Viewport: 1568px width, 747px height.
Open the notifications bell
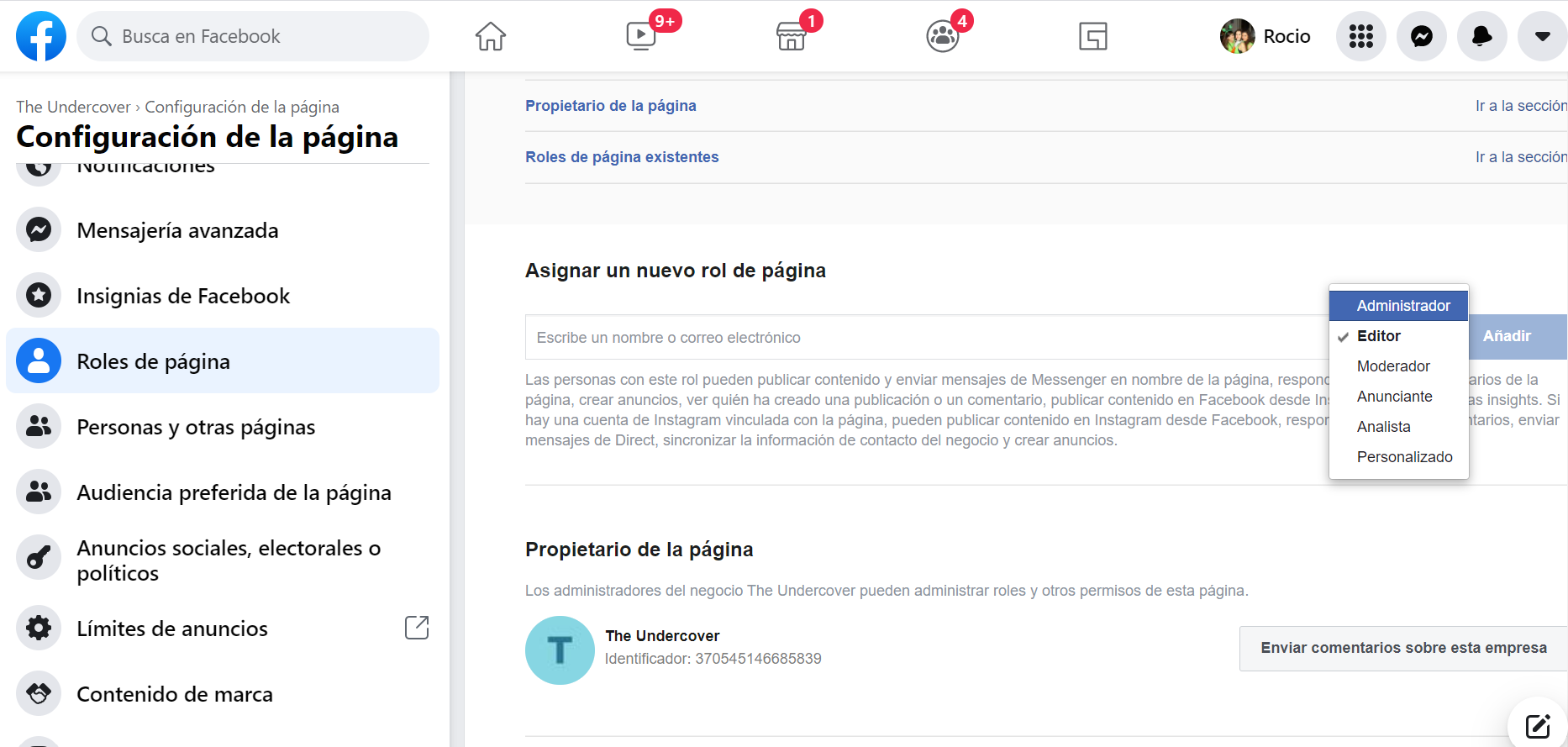(x=1482, y=36)
